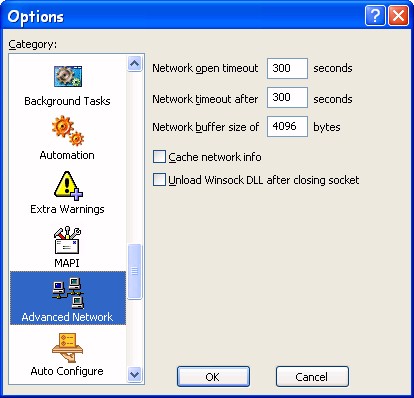The image size is (414, 398).
Task: Open the Automation gears icon
Action: click(68, 131)
